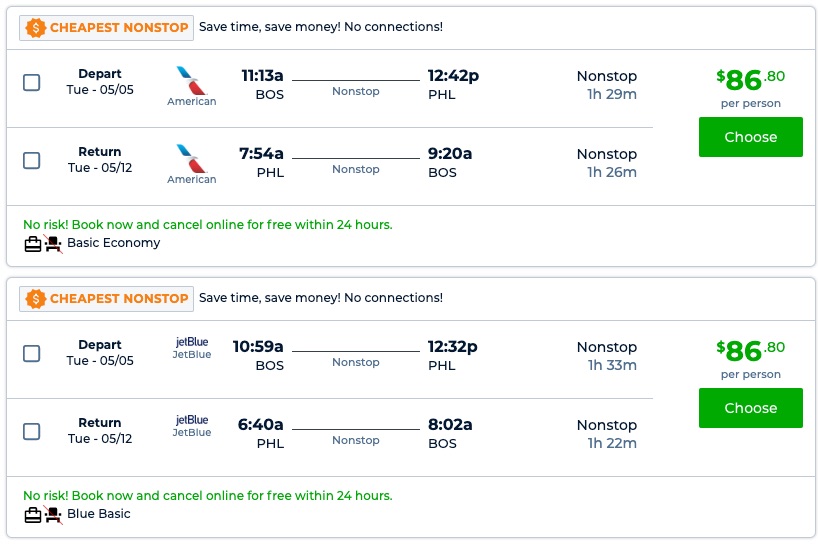Click the JetBlue logo on depart row

coord(191,342)
